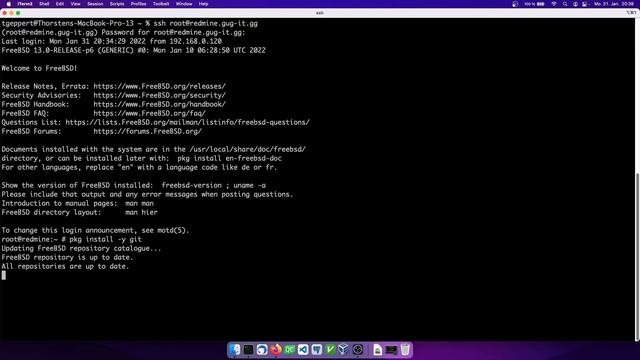Click the date and time display

click(614, 4)
